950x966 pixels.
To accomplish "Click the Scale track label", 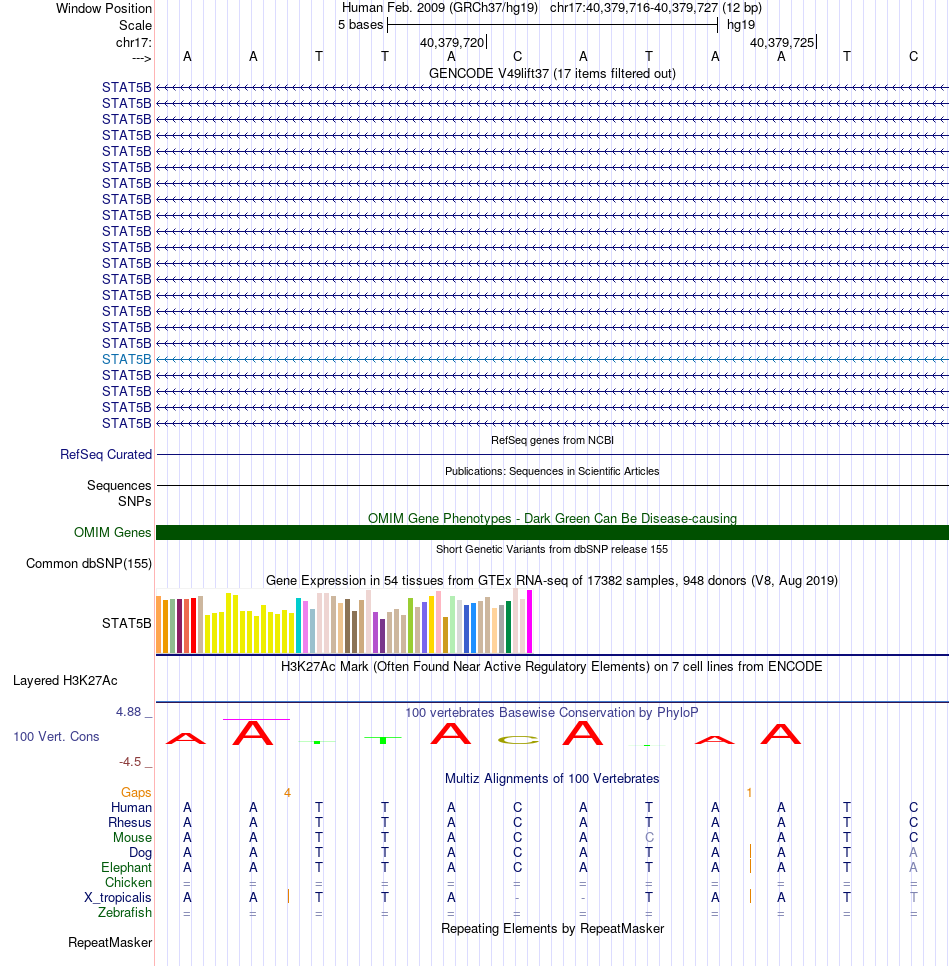I will coord(135,25).
